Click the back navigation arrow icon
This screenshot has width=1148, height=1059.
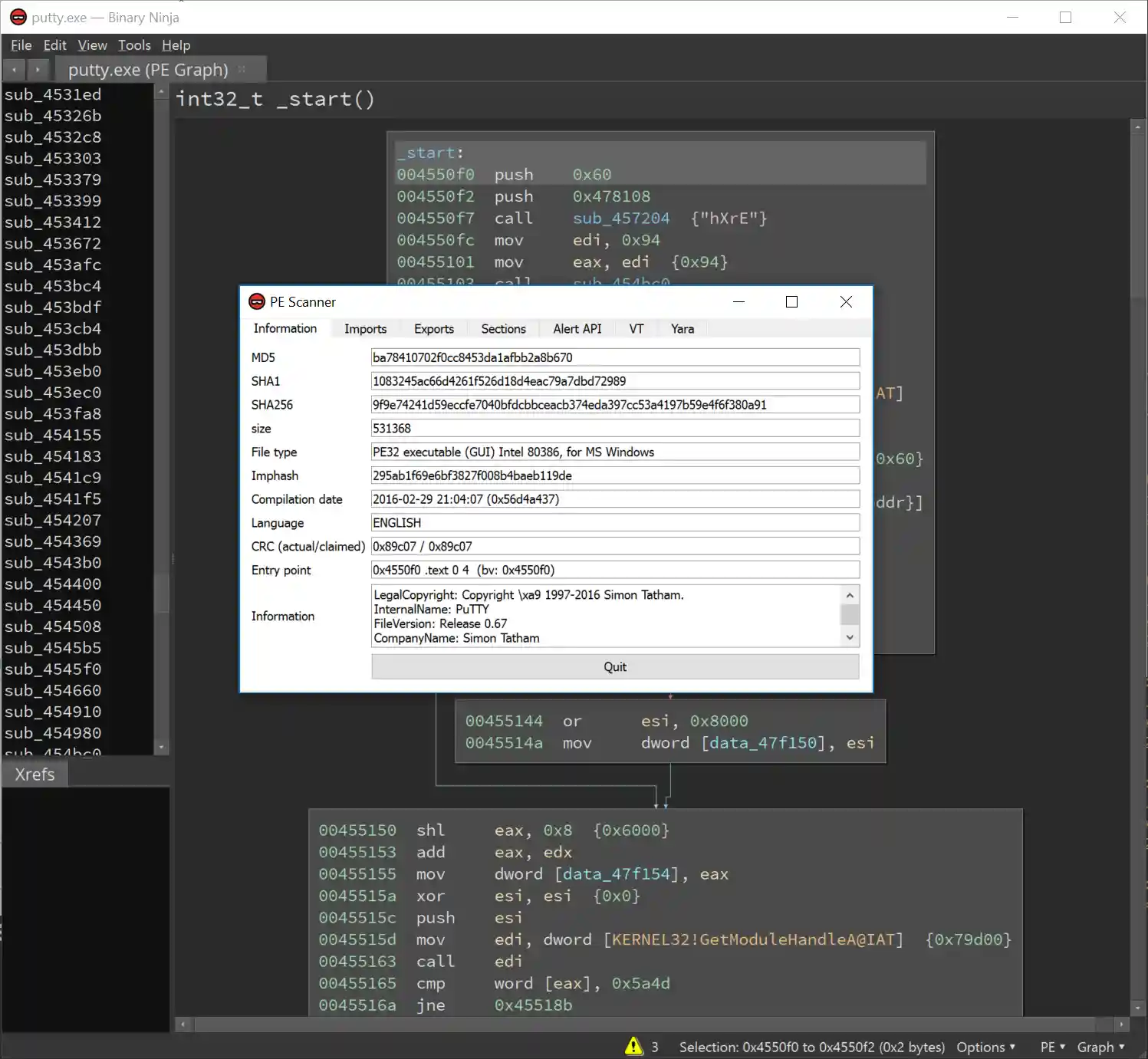(x=14, y=70)
